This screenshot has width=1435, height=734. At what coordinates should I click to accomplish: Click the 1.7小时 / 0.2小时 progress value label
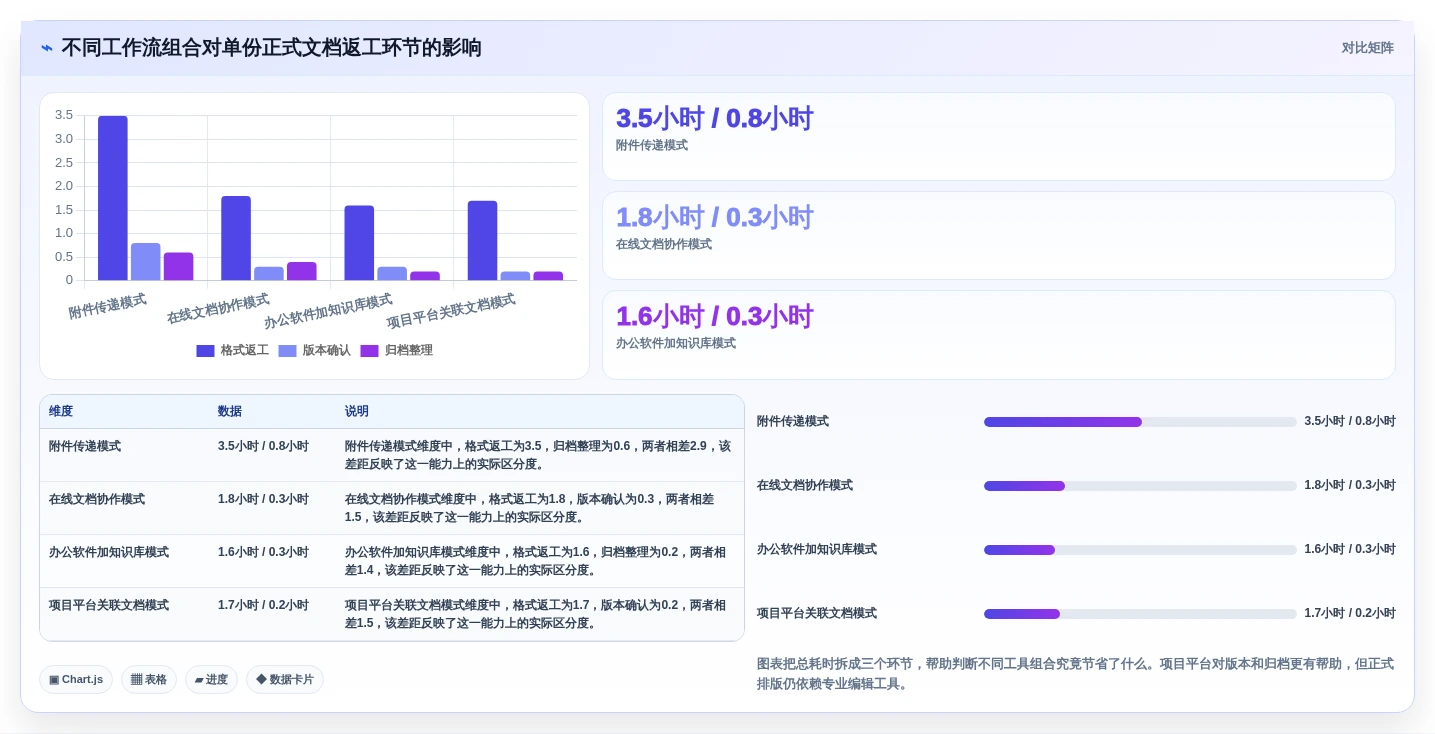(1350, 614)
